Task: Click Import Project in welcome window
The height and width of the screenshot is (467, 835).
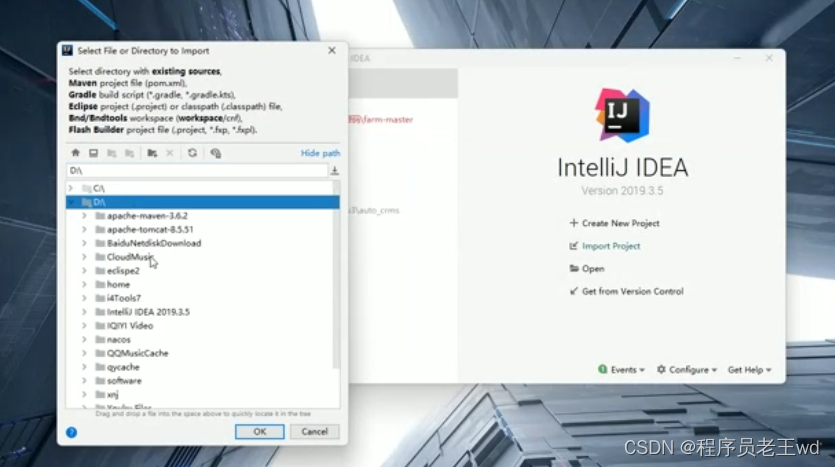Action: tap(605, 246)
